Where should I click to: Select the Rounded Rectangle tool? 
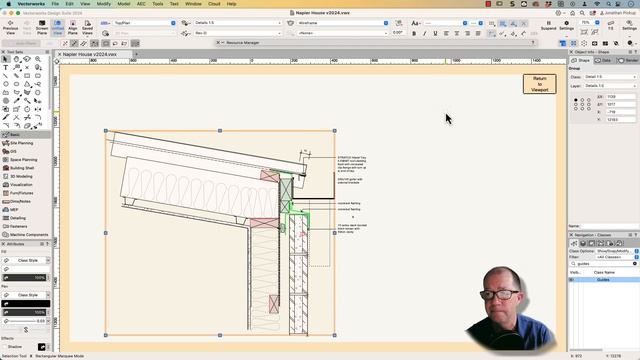38,76
